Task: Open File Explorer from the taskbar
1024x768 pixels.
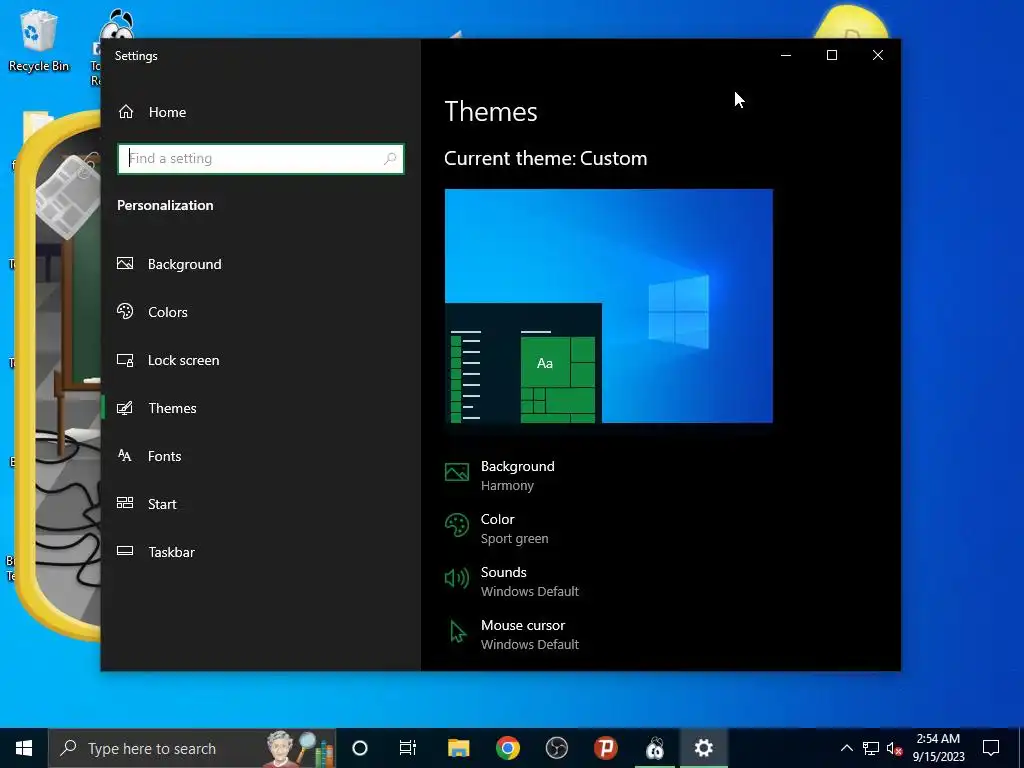Action: click(458, 748)
